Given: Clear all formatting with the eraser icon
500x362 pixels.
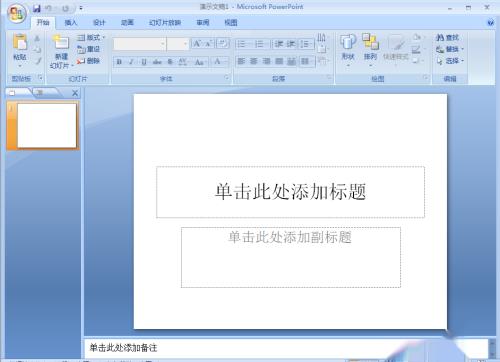Looking at the screenshot, I should point(223,44).
